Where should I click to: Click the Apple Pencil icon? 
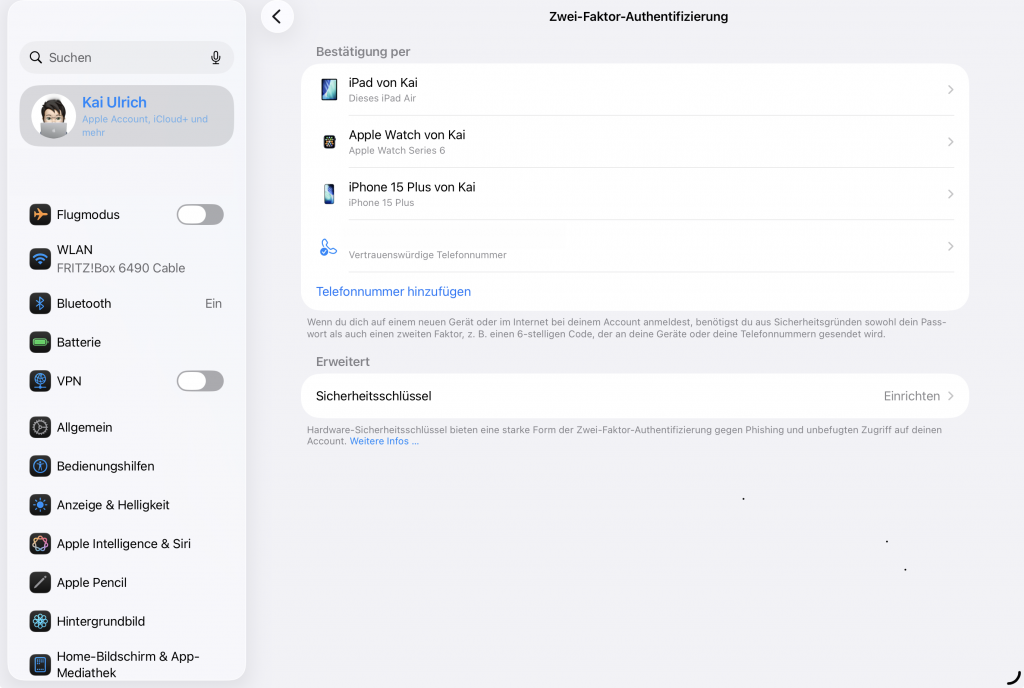40,582
